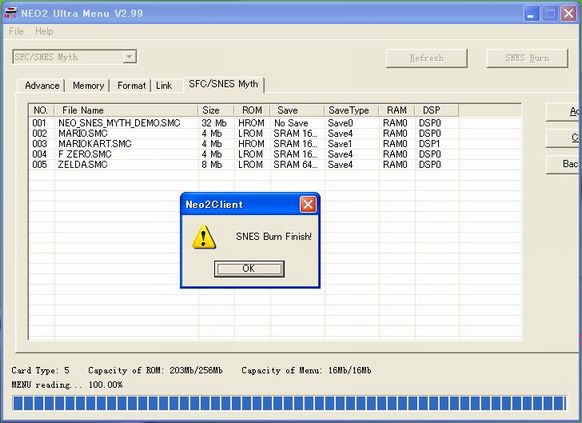Click the ROM column header
582x423 pixels.
[252, 110]
